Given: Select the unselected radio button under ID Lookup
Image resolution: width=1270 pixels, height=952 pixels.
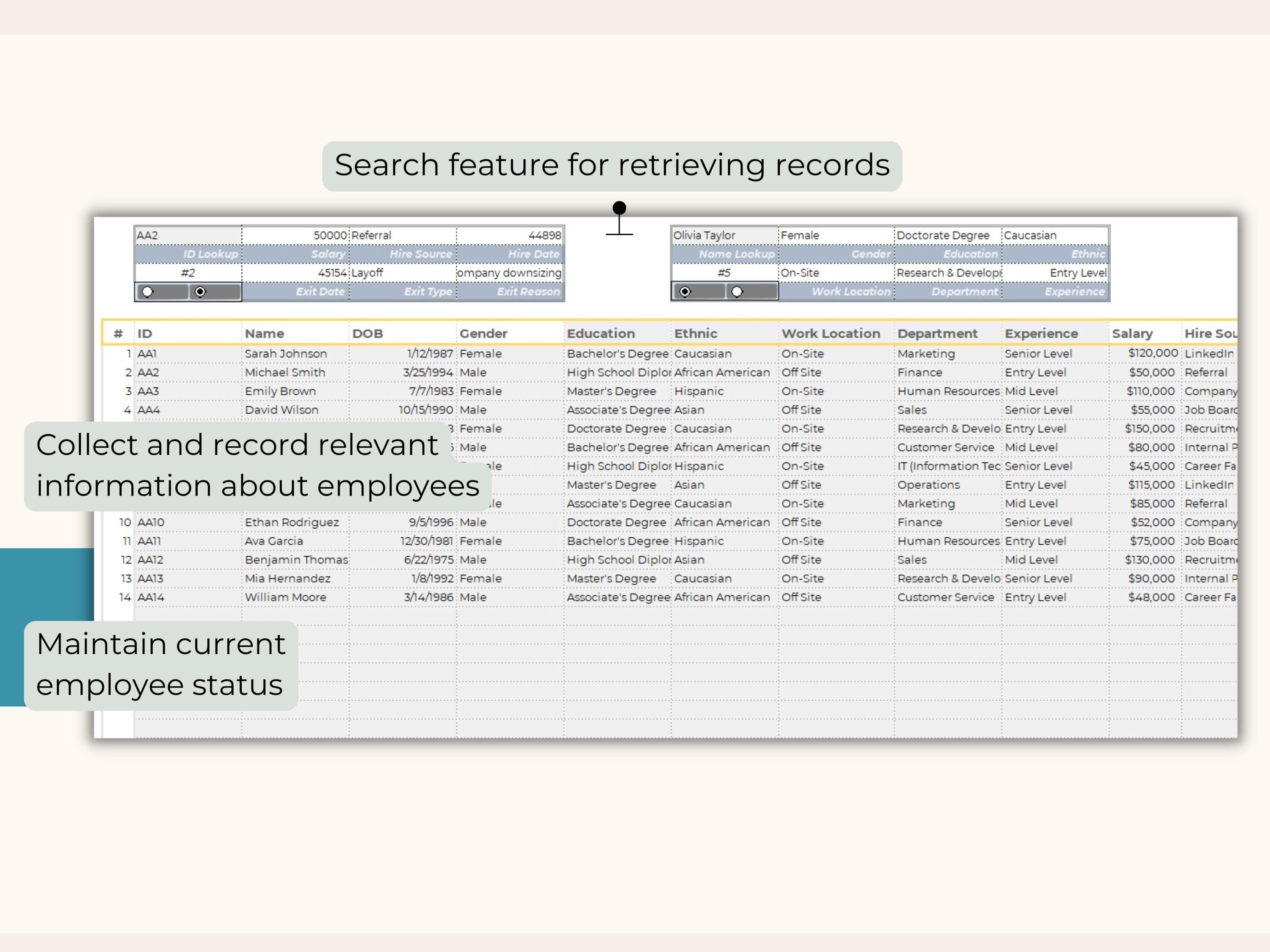Looking at the screenshot, I should click(148, 292).
